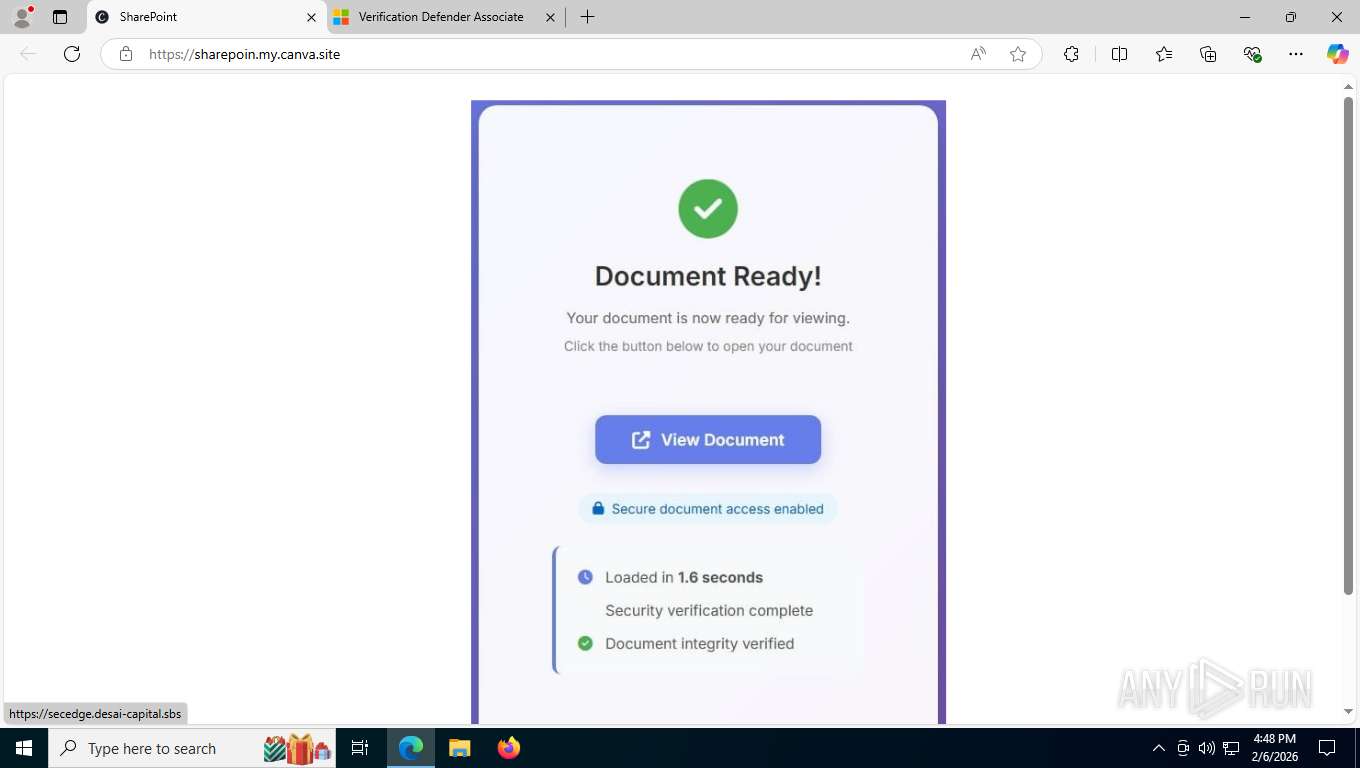Click 'Click the button below to open your document'
Image resolution: width=1360 pixels, height=768 pixels.
708,346
